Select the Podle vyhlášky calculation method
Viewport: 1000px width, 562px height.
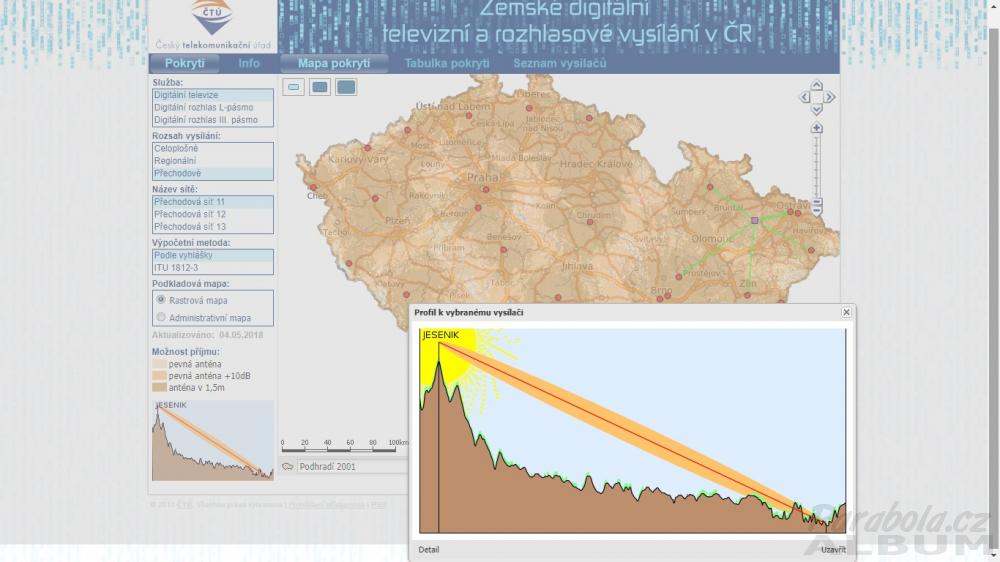(x=212, y=255)
